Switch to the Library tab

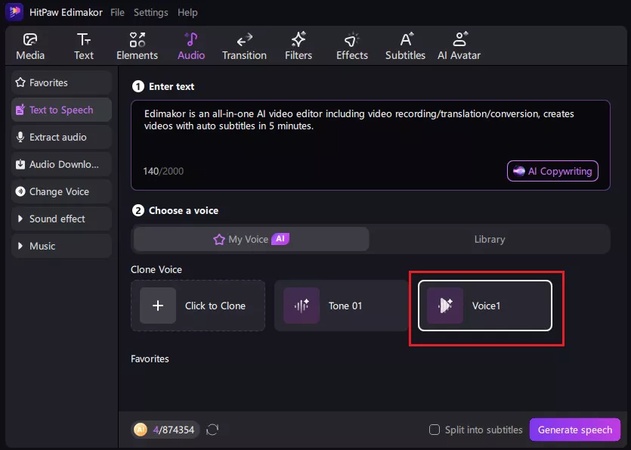[489, 239]
